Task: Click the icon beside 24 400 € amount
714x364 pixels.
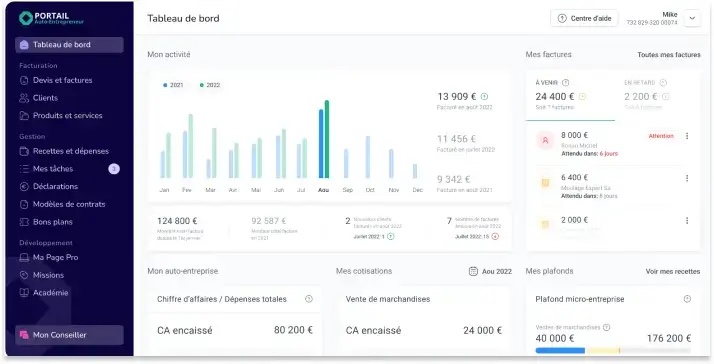Action: pos(582,97)
